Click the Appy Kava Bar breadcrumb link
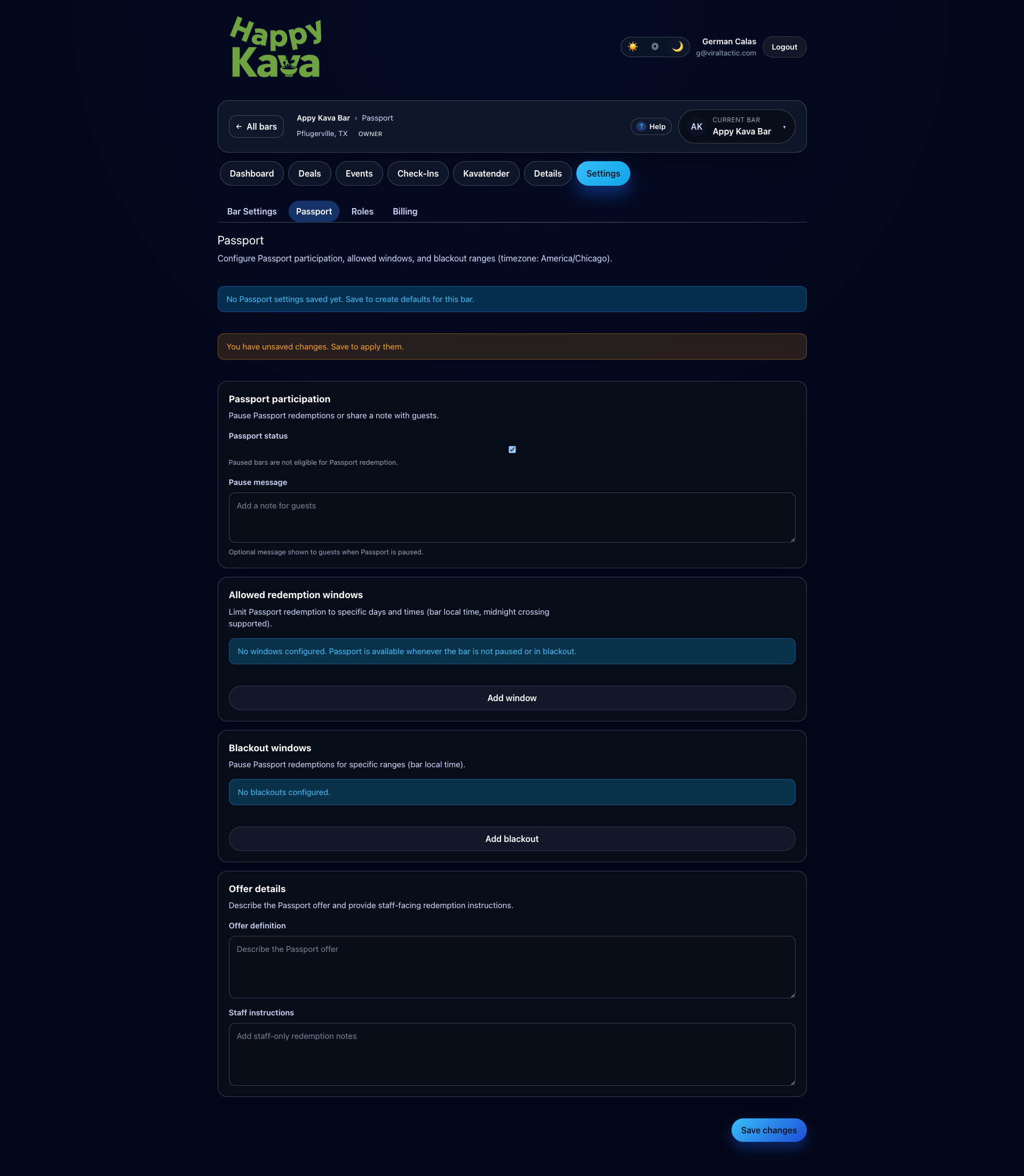 [323, 118]
